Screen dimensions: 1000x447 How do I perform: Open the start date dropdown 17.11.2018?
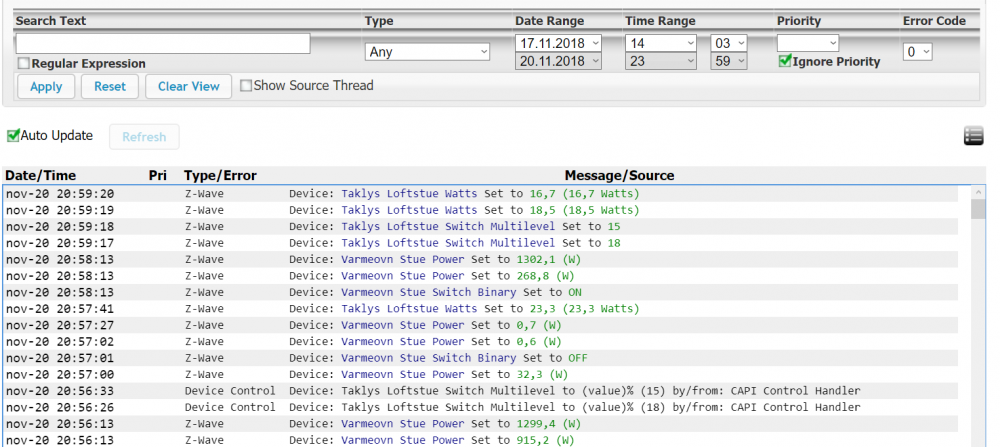(x=558, y=43)
